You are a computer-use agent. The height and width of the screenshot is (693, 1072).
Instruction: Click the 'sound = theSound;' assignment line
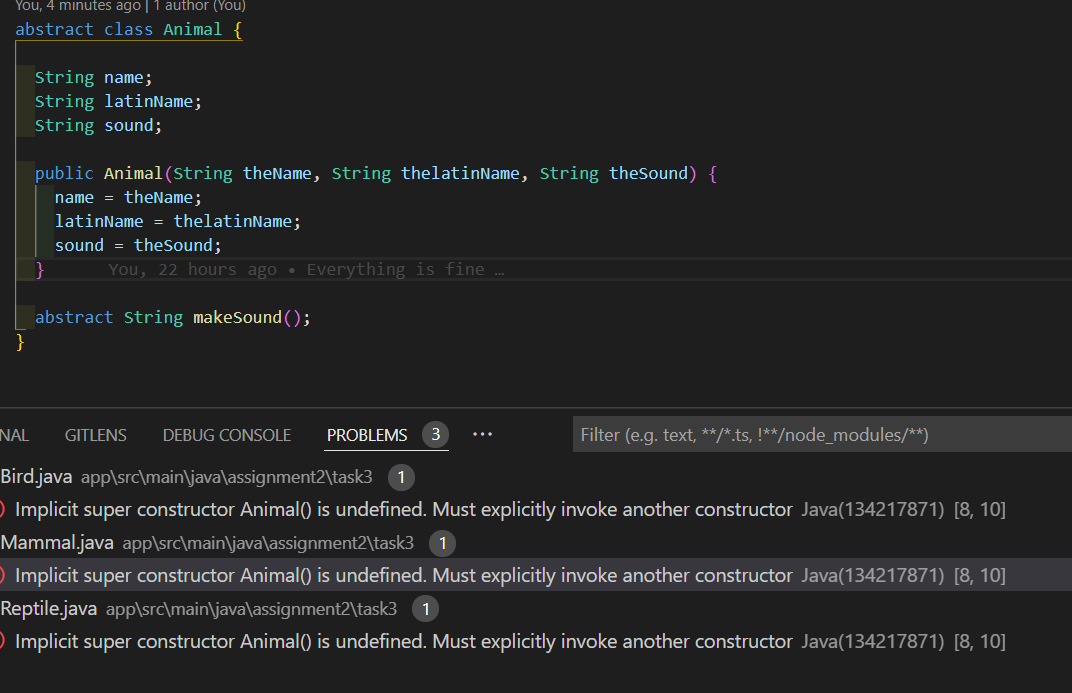click(x=138, y=245)
